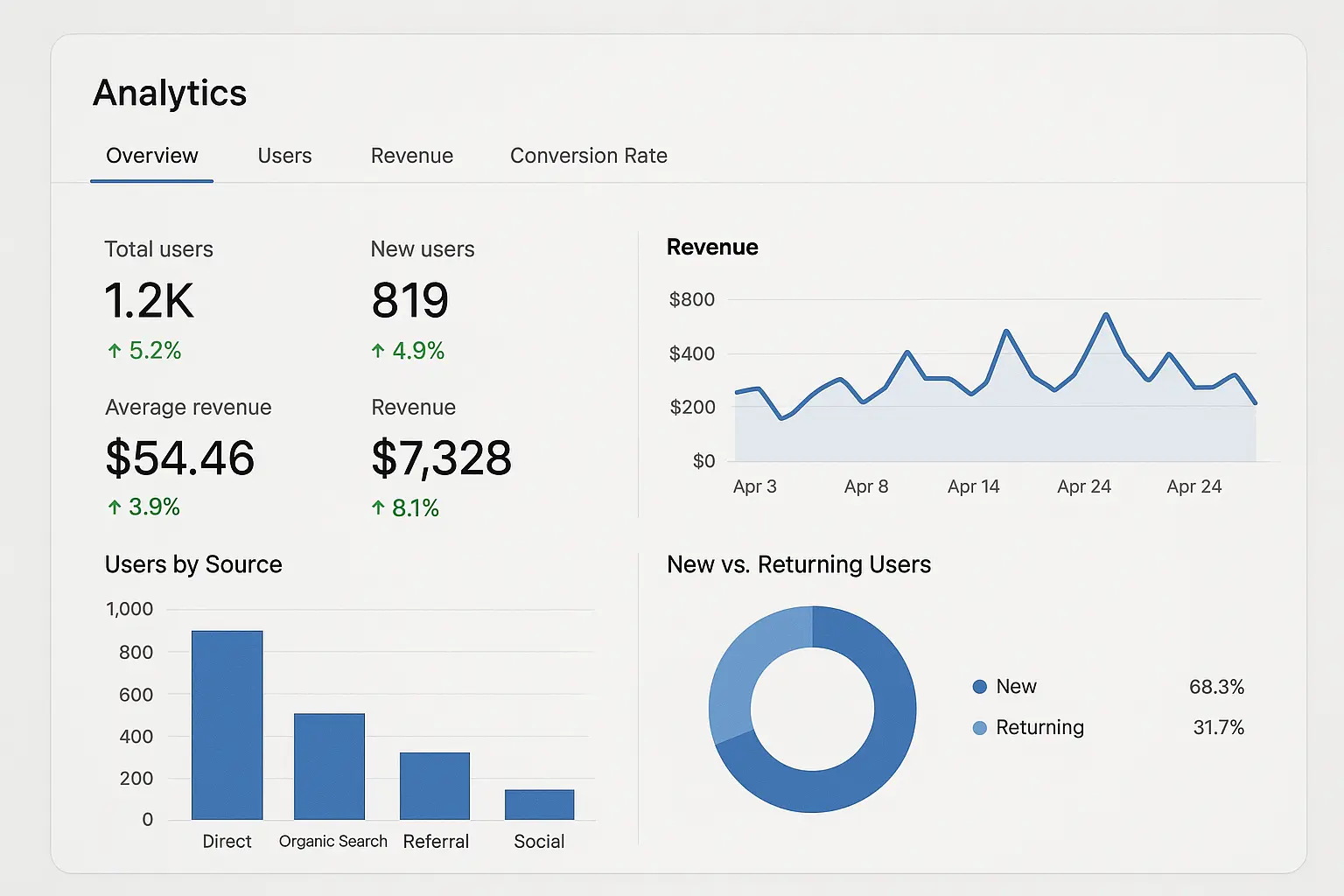Image resolution: width=1344 pixels, height=896 pixels.
Task: Click the Average revenue up arrow icon
Action: pos(115,507)
